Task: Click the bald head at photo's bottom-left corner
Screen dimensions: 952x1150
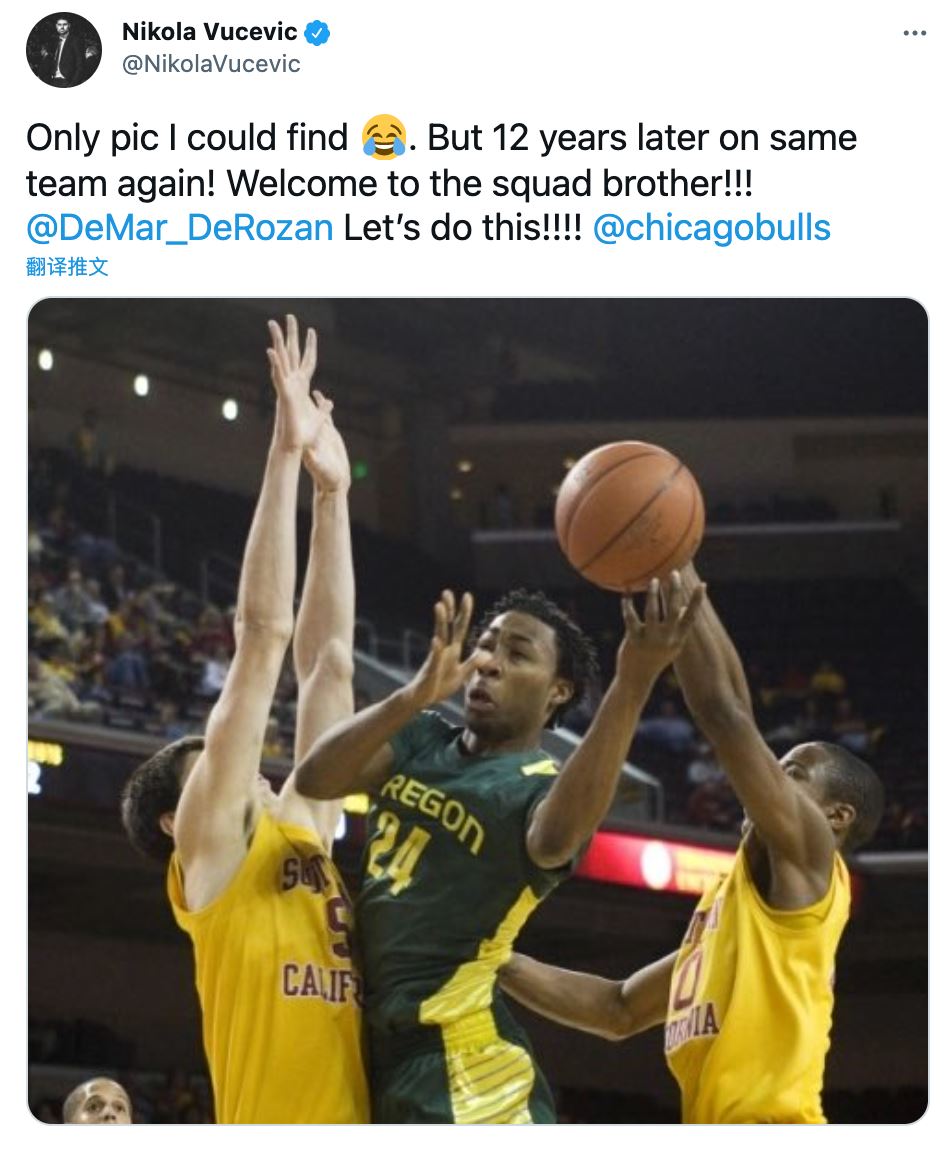Action: click(97, 1100)
